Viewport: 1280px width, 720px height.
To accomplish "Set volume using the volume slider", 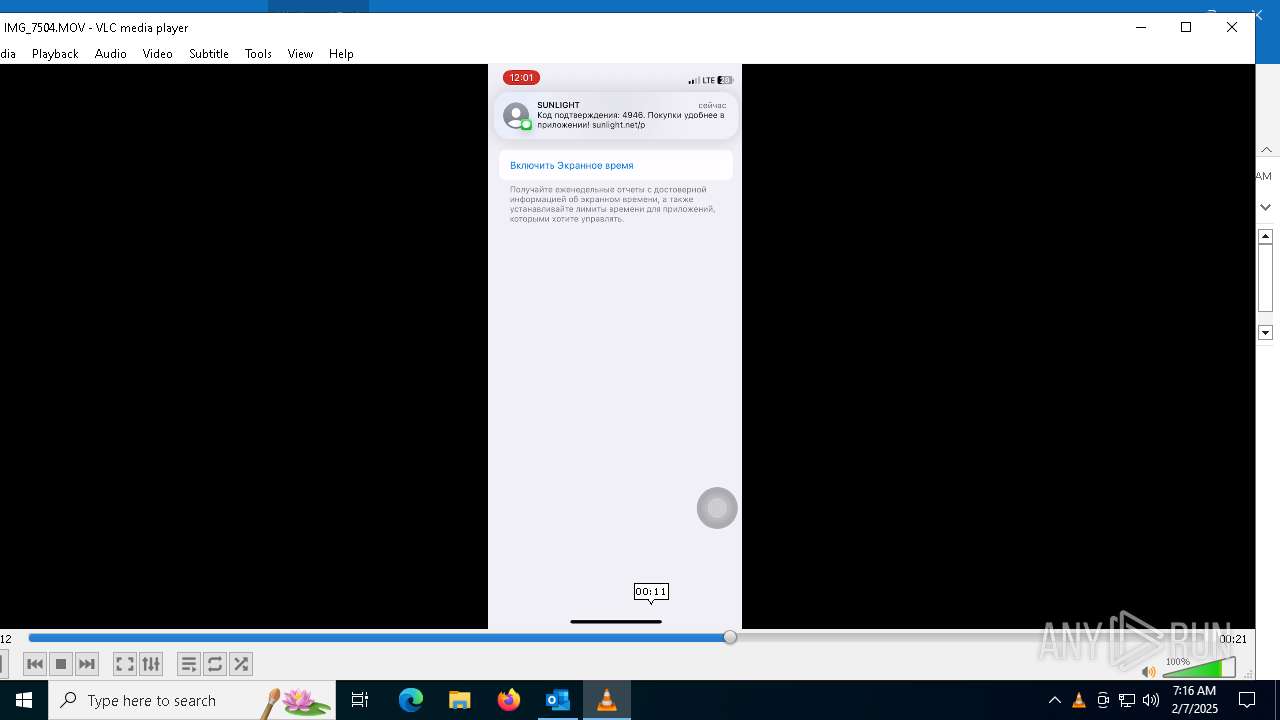I will [1199, 668].
